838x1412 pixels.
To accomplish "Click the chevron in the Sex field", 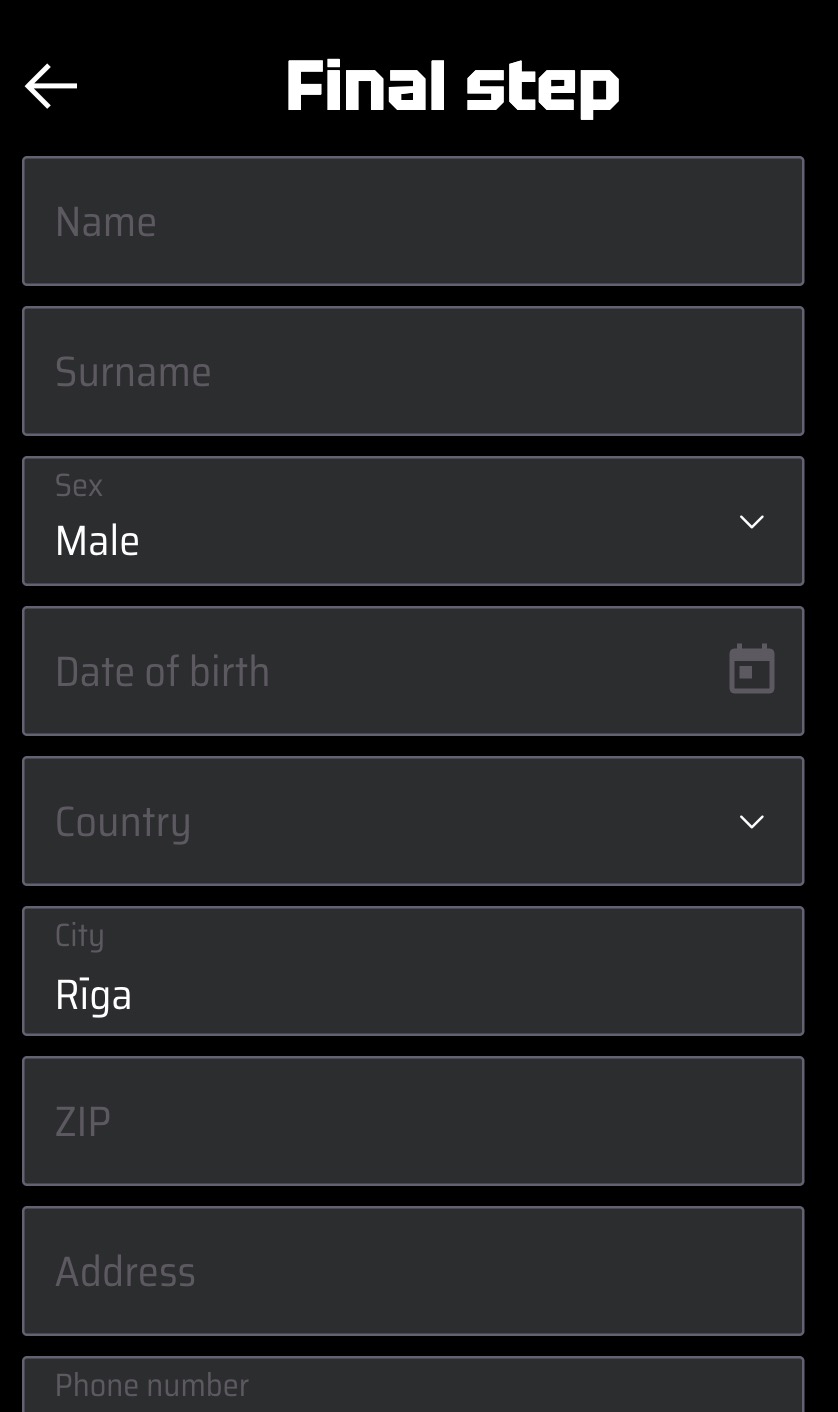I will [751, 521].
